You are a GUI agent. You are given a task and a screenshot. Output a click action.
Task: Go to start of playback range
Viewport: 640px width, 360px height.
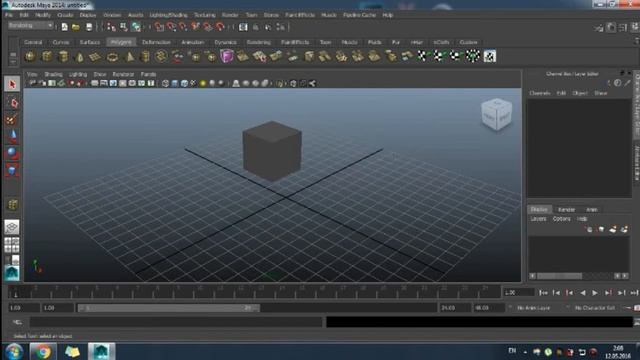pos(543,293)
